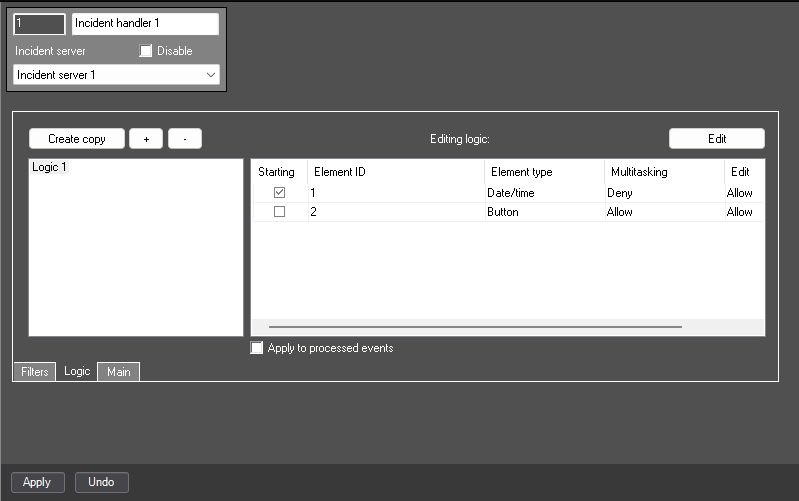Image resolution: width=799 pixels, height=501 pixels.
Task: Add a new logic with plus button
Action: 146,139
